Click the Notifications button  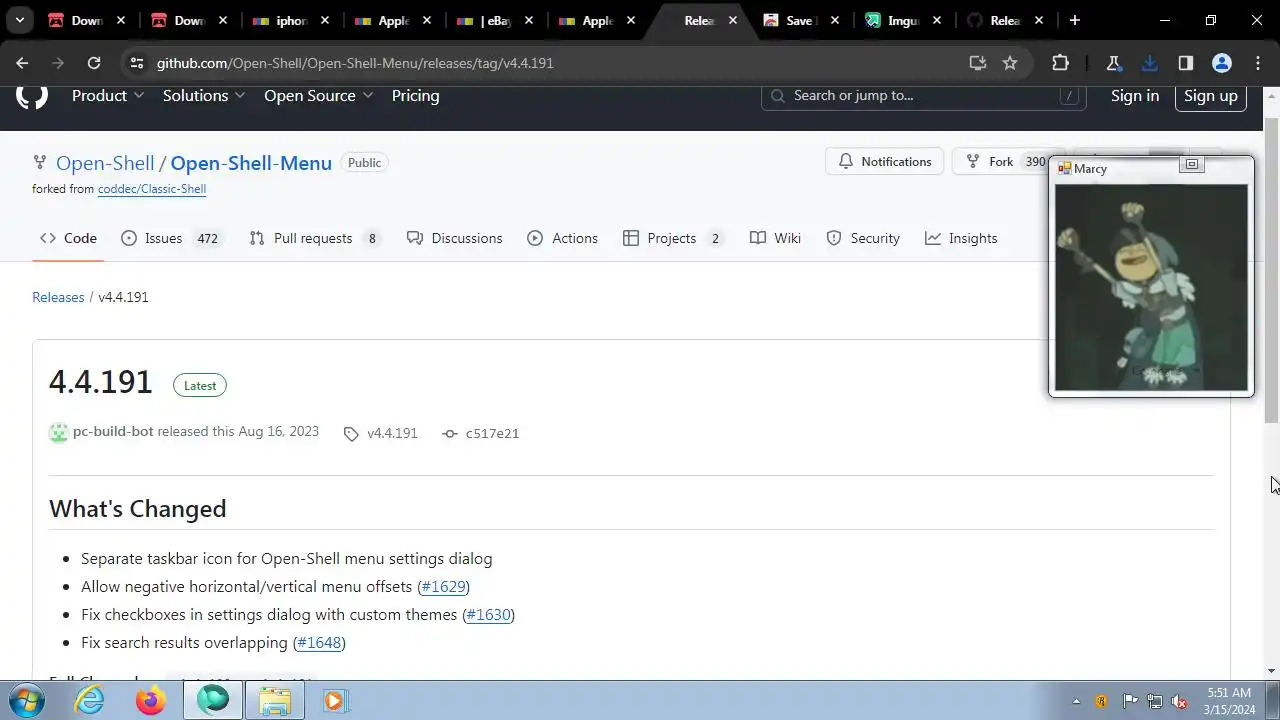tap(885, 162)
